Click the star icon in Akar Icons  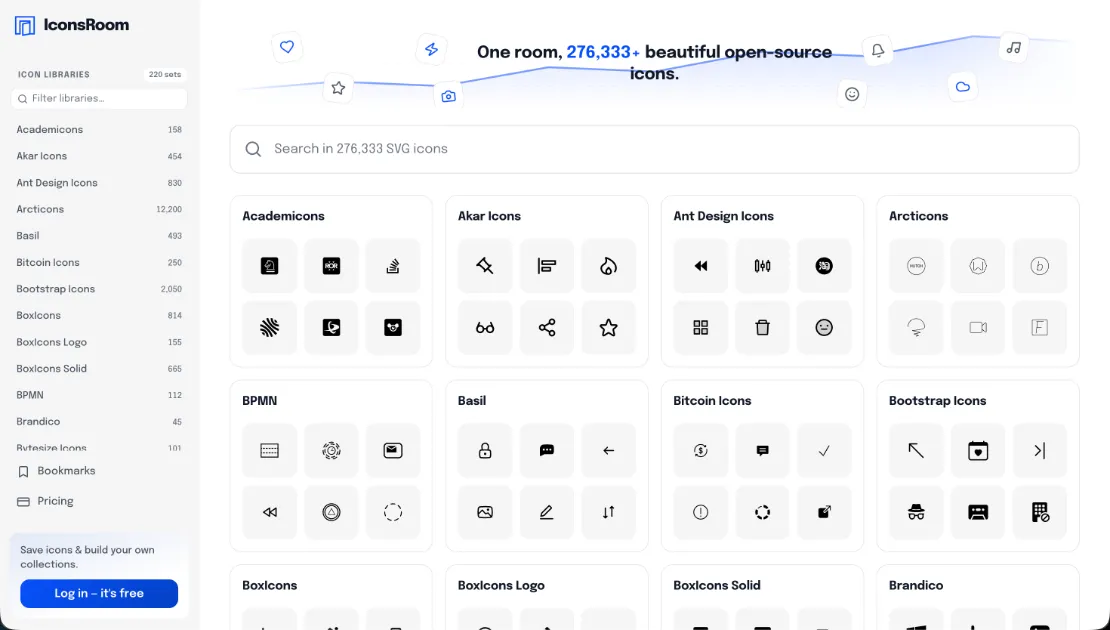(x=608, y=328)
